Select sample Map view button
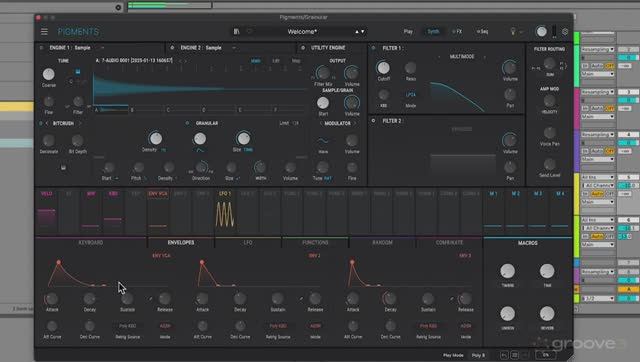640x362 pixels. [x=296, y=61]
